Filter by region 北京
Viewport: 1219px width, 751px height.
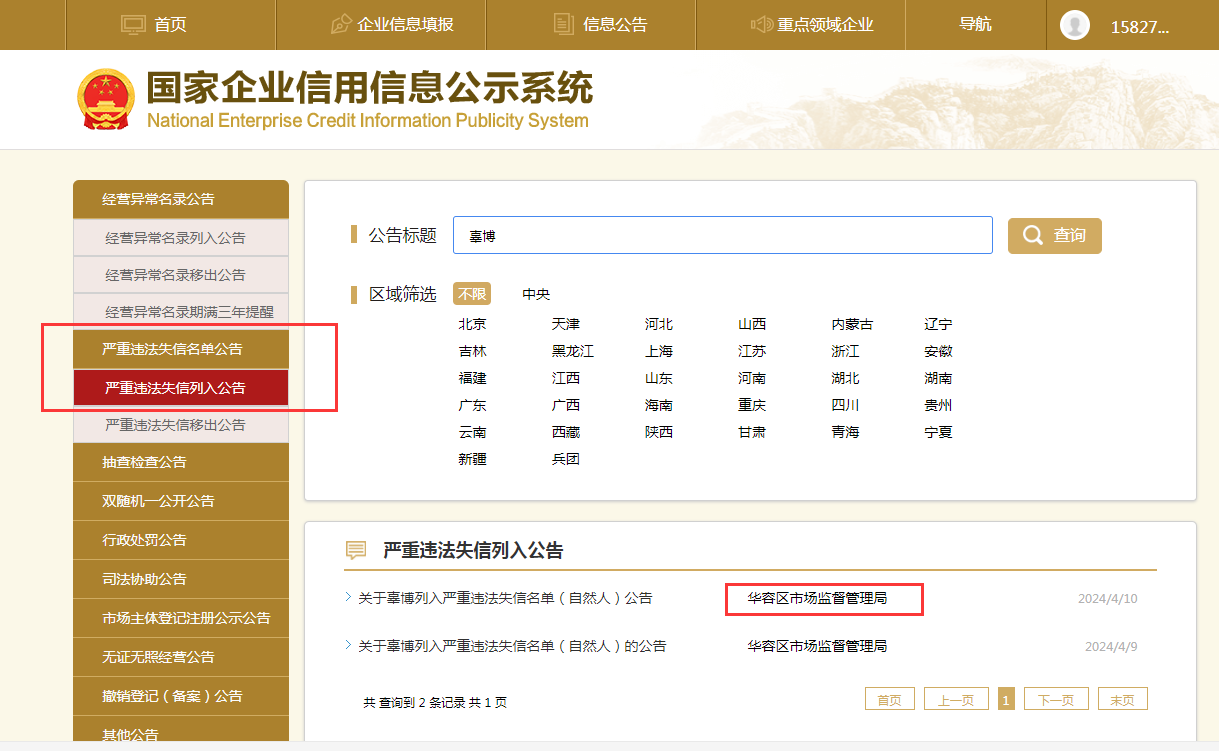(473, 324)
